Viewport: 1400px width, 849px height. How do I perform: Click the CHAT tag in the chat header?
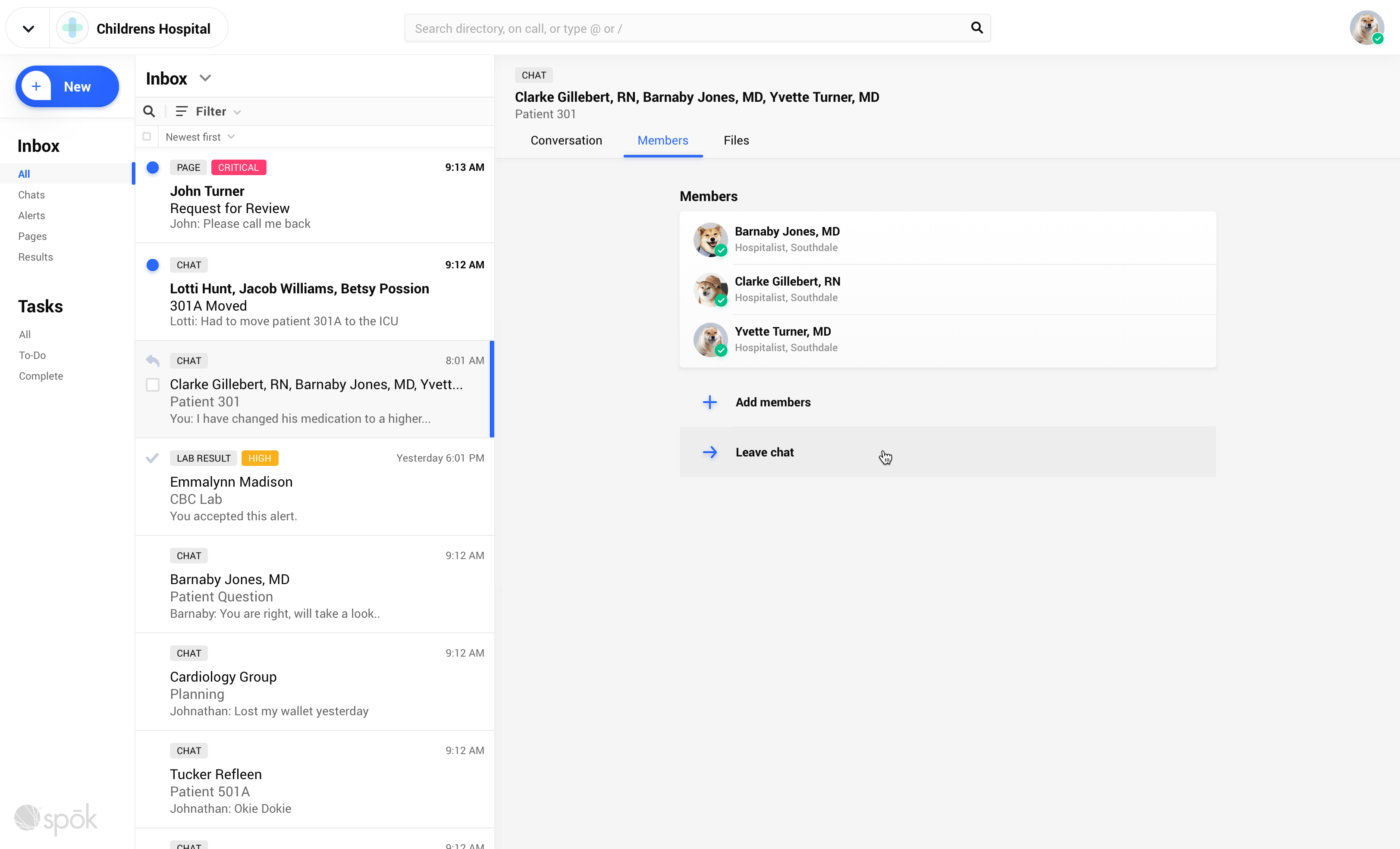pyautogui.click(x=534, y=75)
